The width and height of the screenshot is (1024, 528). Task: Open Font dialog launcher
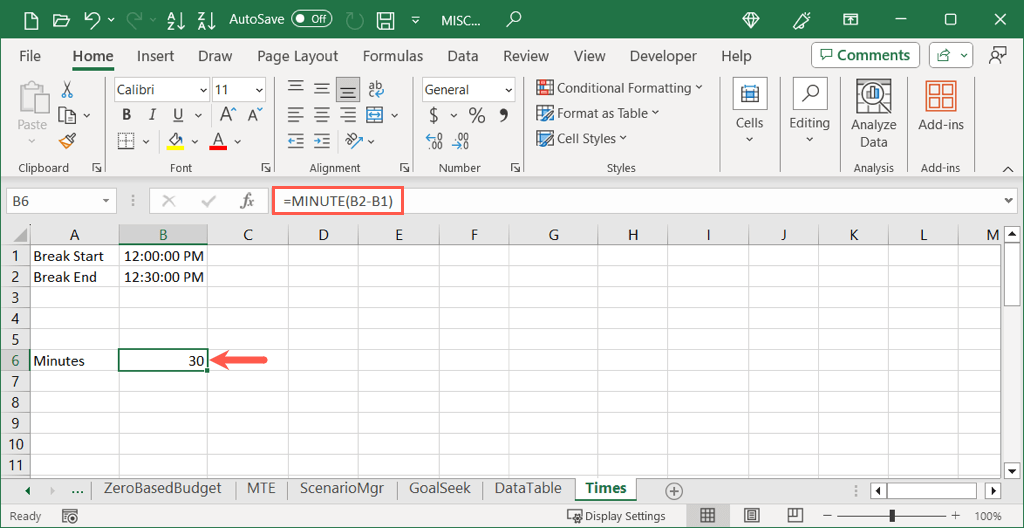click(x=266, y=169)
